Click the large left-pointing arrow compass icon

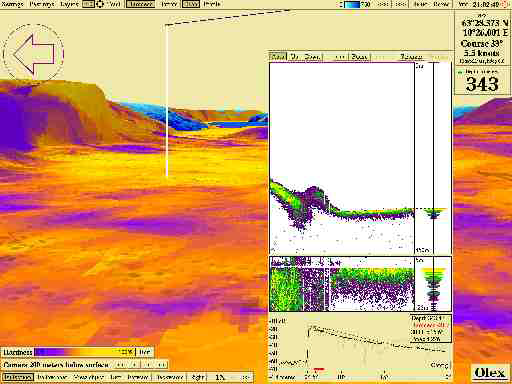[33, 53]
